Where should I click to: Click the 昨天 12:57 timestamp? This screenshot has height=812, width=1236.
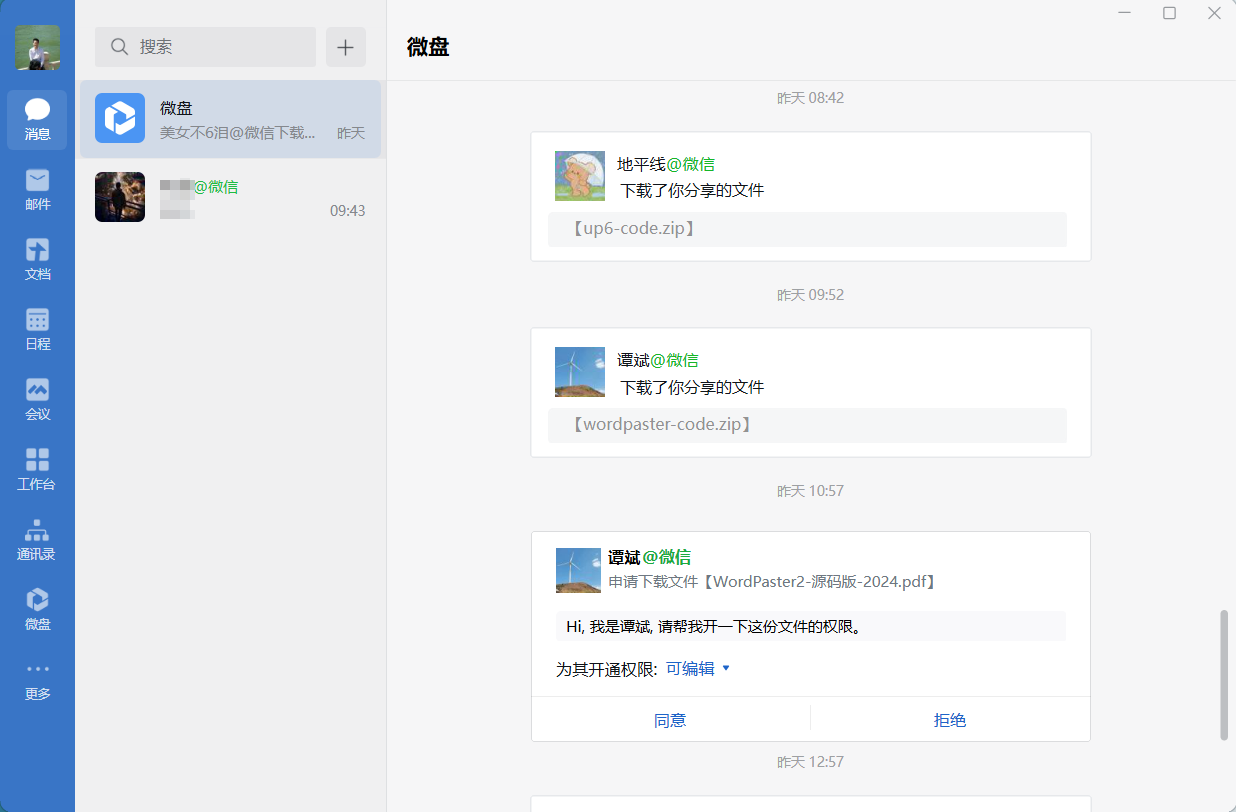pos(811,762)
